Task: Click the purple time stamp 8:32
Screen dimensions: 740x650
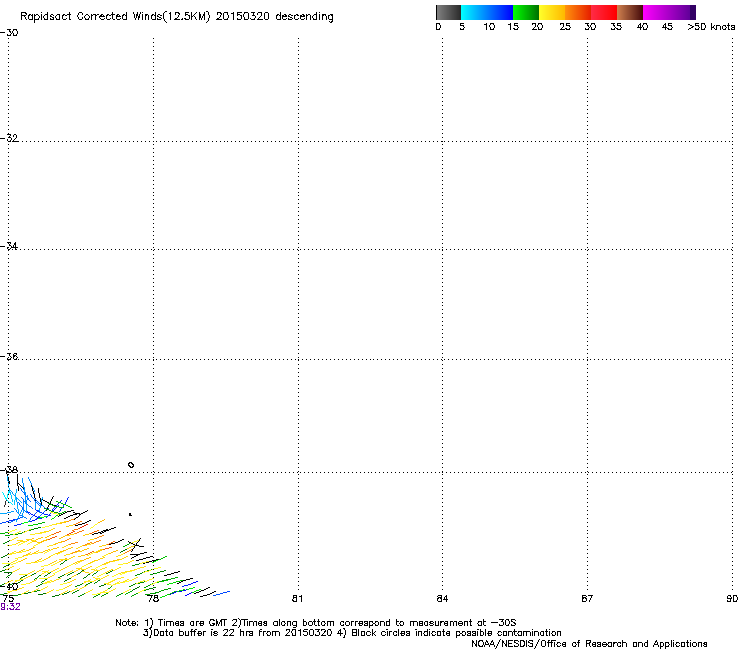Action: tap(10, 607)
